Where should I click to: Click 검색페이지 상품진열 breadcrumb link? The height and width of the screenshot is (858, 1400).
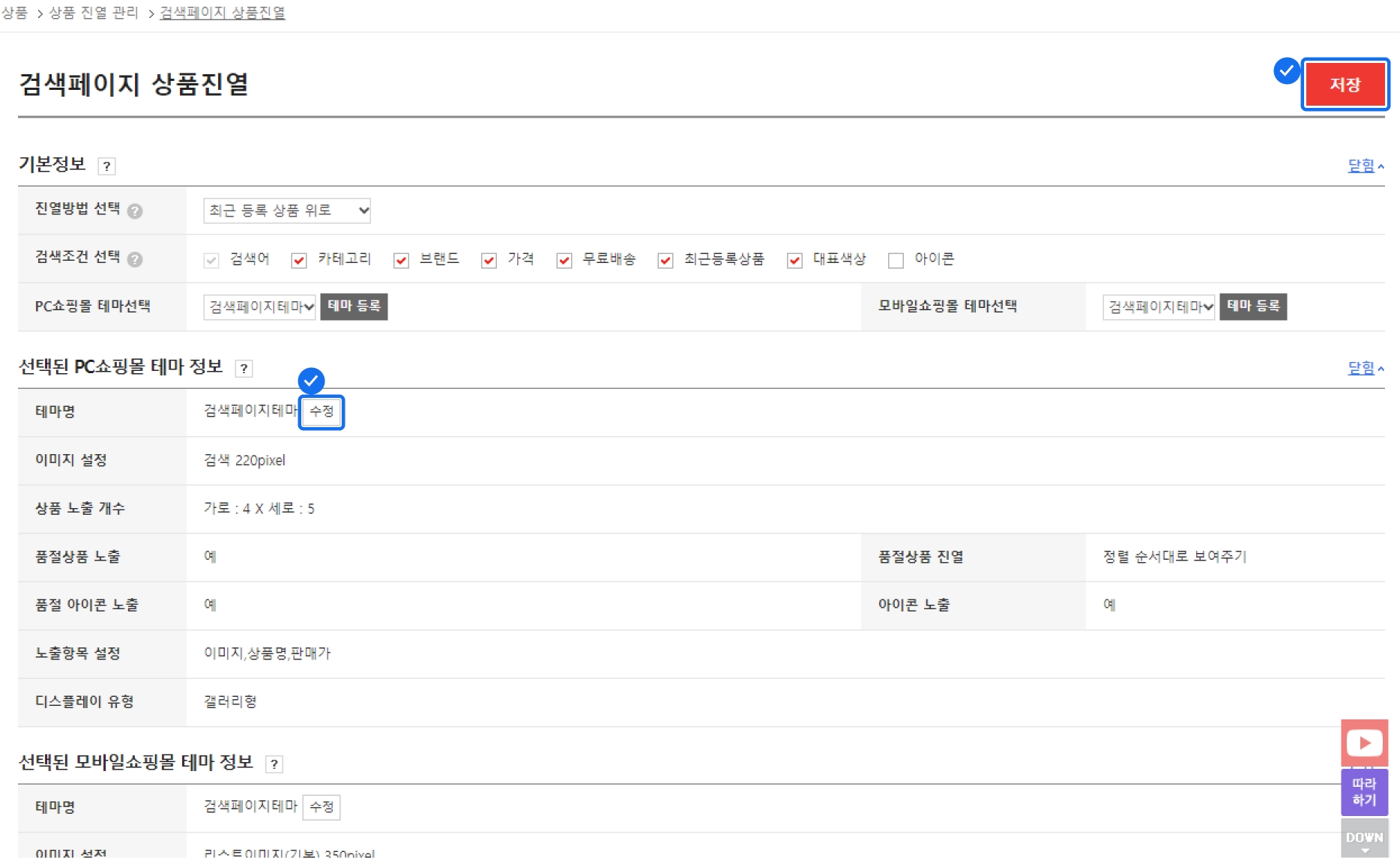pyautogui.click(x=223, y=13)
